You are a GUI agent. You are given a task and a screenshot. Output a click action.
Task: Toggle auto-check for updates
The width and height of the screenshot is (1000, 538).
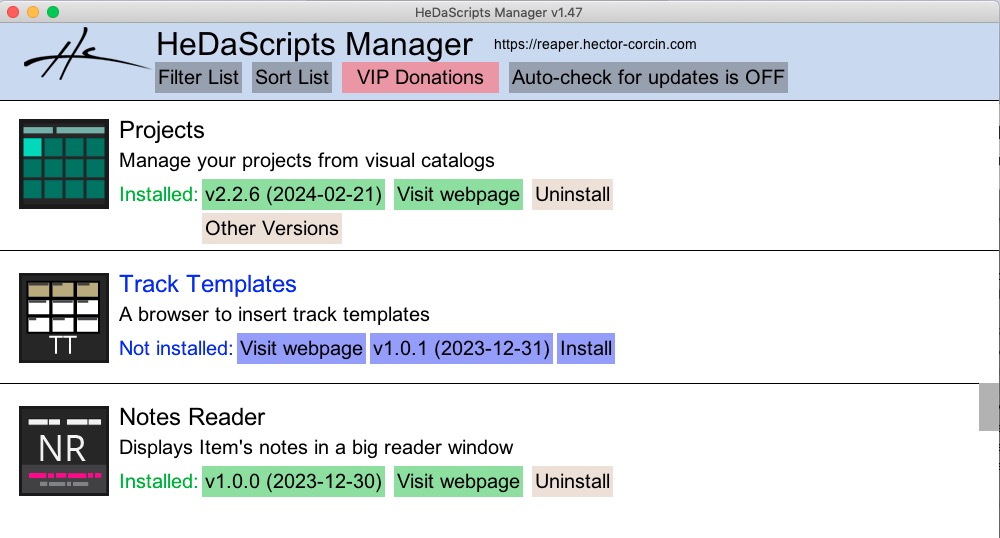click(x=648, y=77)
